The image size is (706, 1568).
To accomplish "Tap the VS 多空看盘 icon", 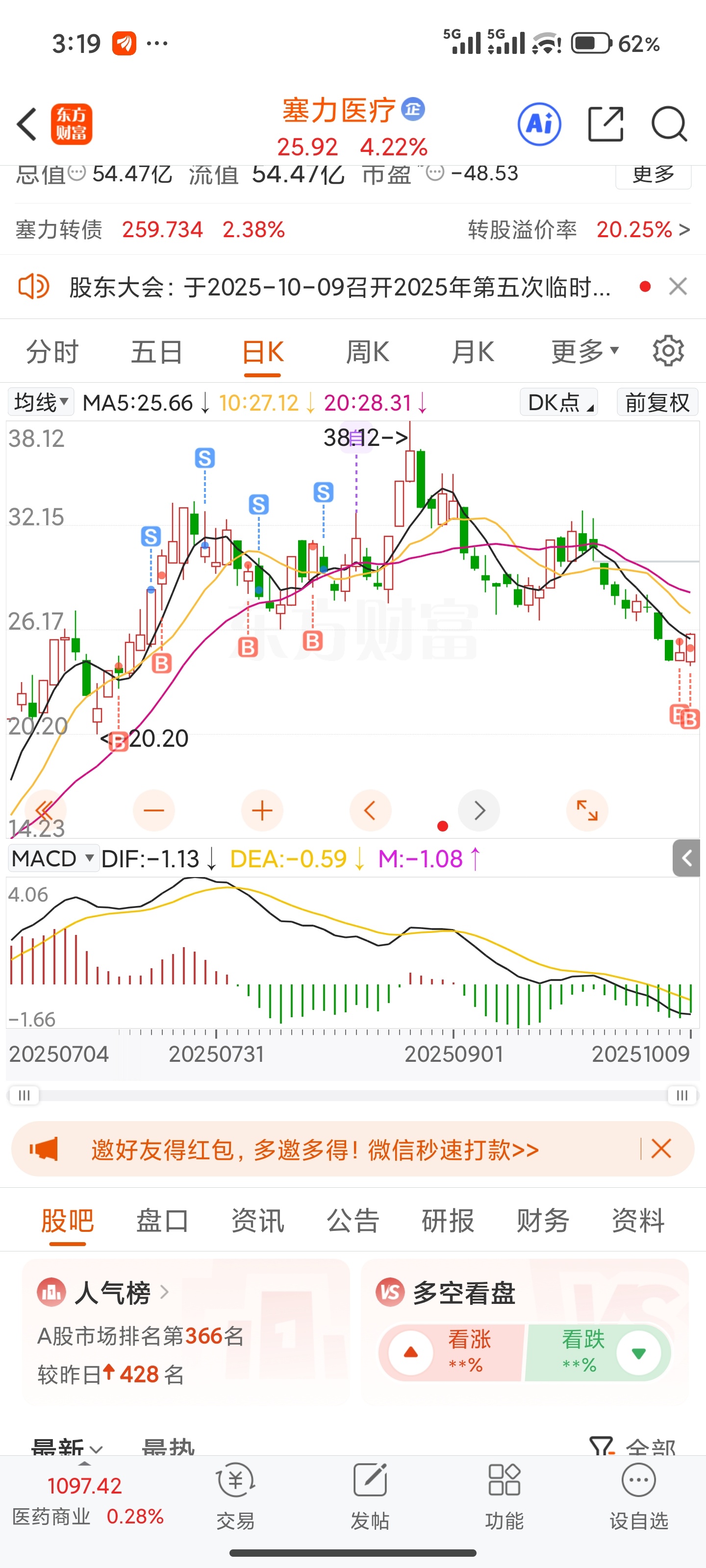I will pyautogui.click(x=390, y=1292).
